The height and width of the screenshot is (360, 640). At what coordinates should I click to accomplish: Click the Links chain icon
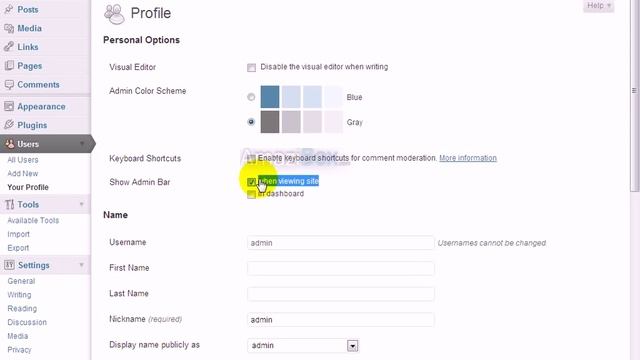click(x=9, y=47)
